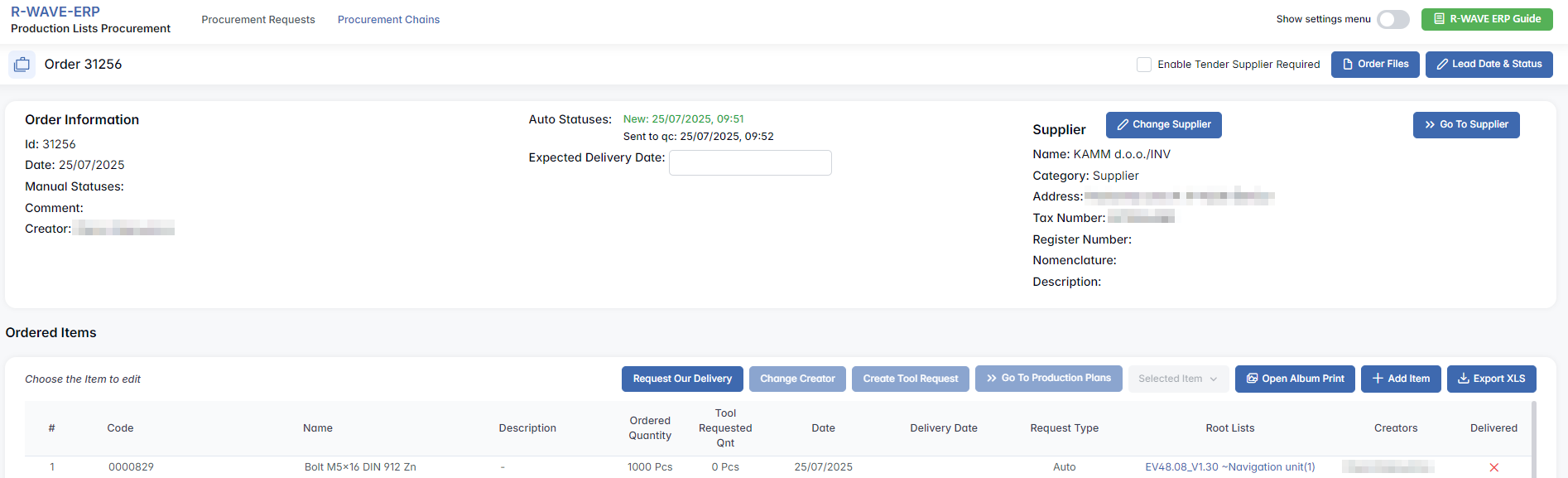Screen dimensions: 1568x478
Task: Go To Supplier page
Action: click(1465, 125)
